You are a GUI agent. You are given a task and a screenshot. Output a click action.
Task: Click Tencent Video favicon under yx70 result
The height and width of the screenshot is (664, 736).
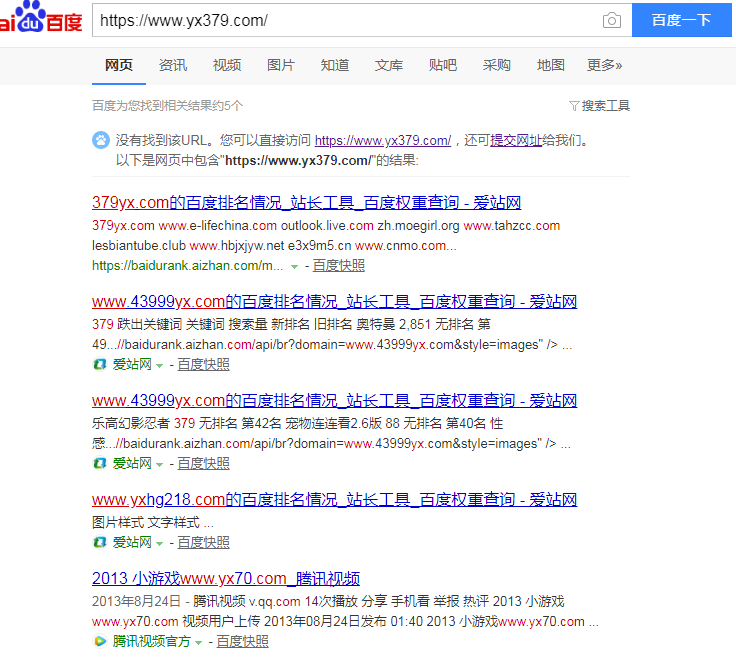point(100,641)
